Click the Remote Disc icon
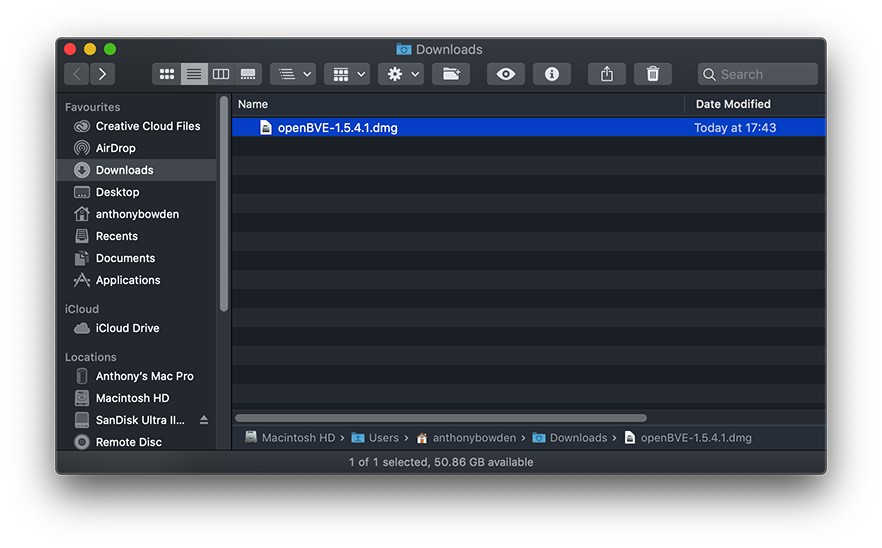This screenshot has width=882, height=548. click(82, 442)
